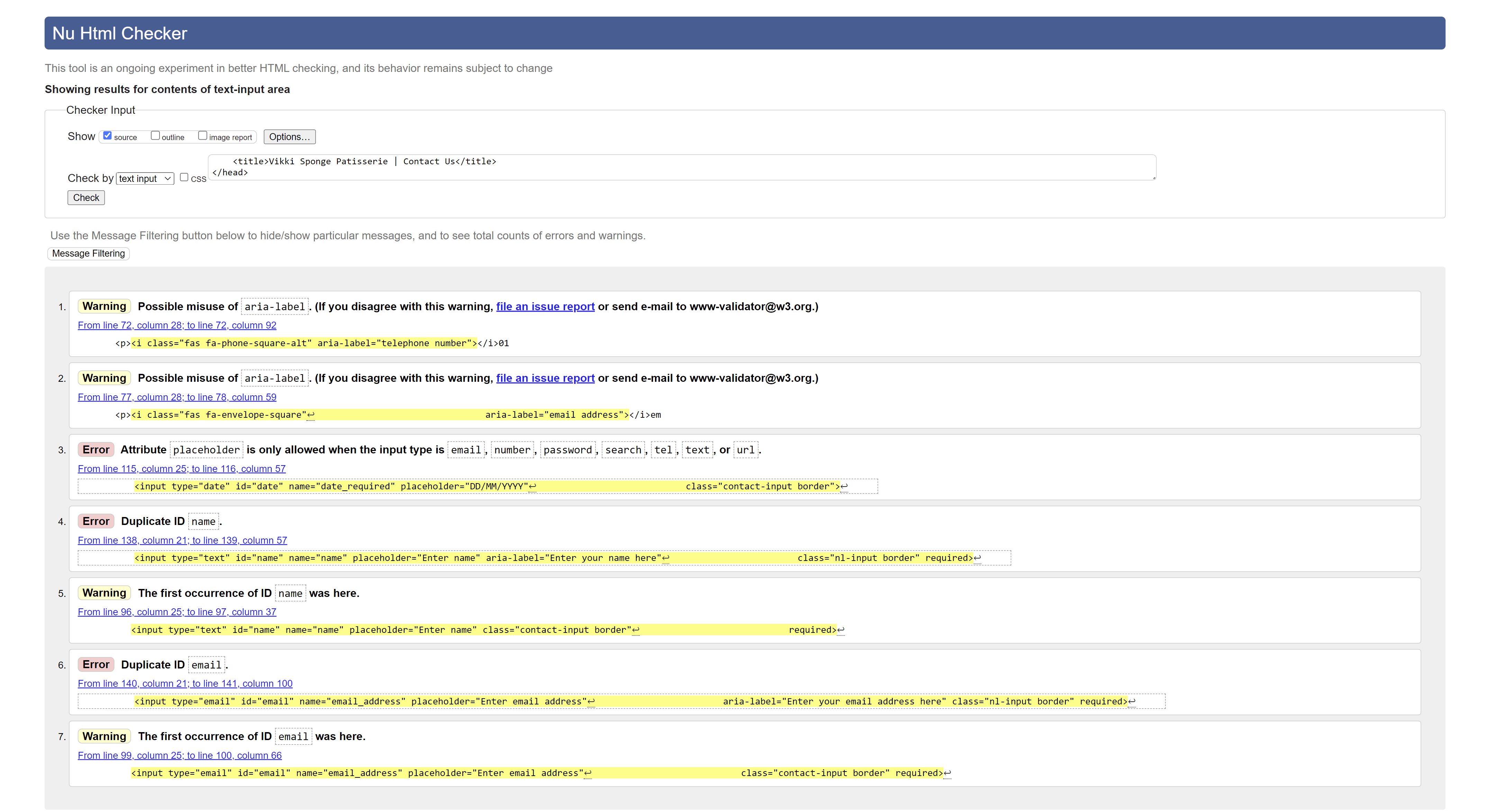Click the Warning badge of message 1
The width and height of the screenshot is (1490, 812).
[x=104, y=306]
